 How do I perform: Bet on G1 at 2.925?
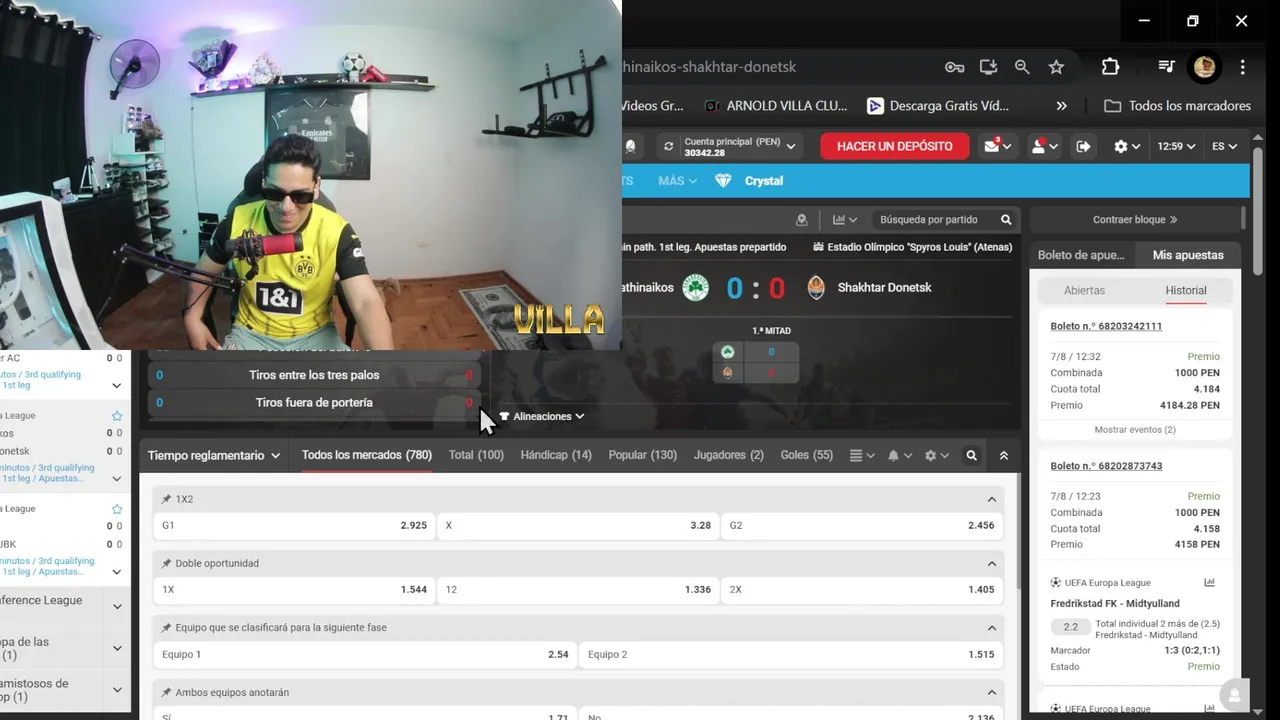point(294,525)
